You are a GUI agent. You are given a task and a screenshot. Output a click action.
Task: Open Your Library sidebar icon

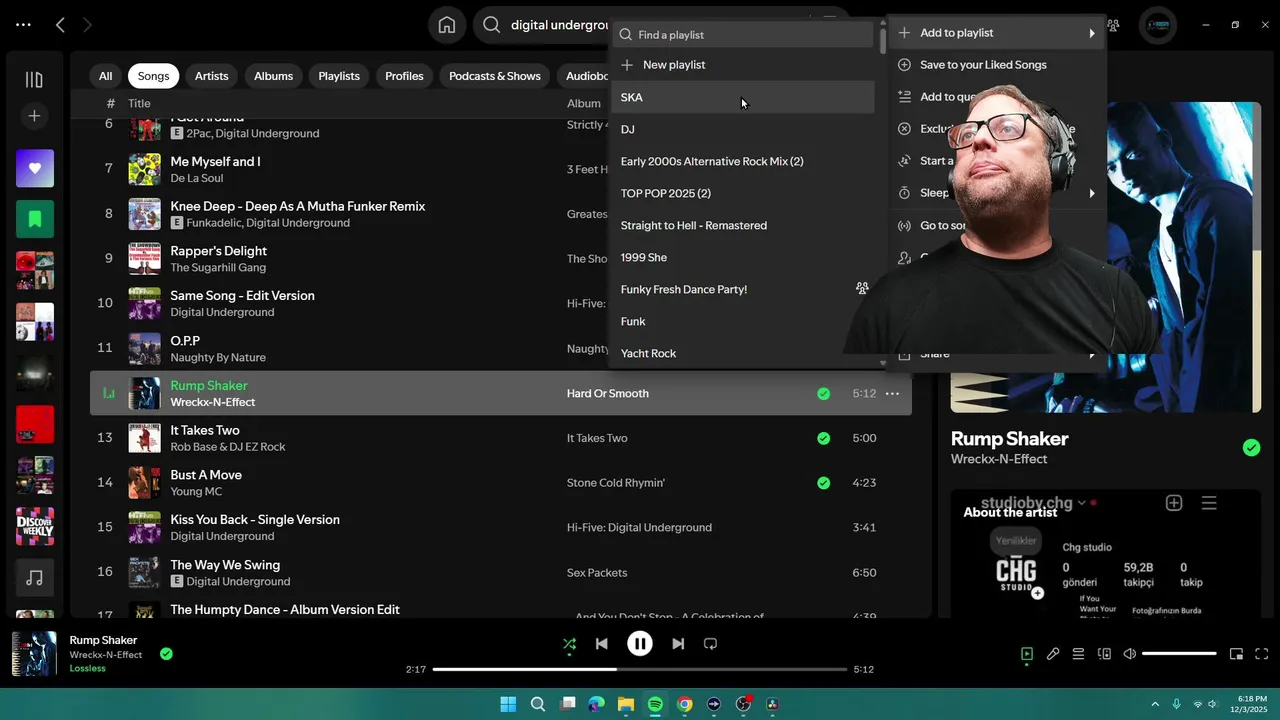(x=34, y=80)
